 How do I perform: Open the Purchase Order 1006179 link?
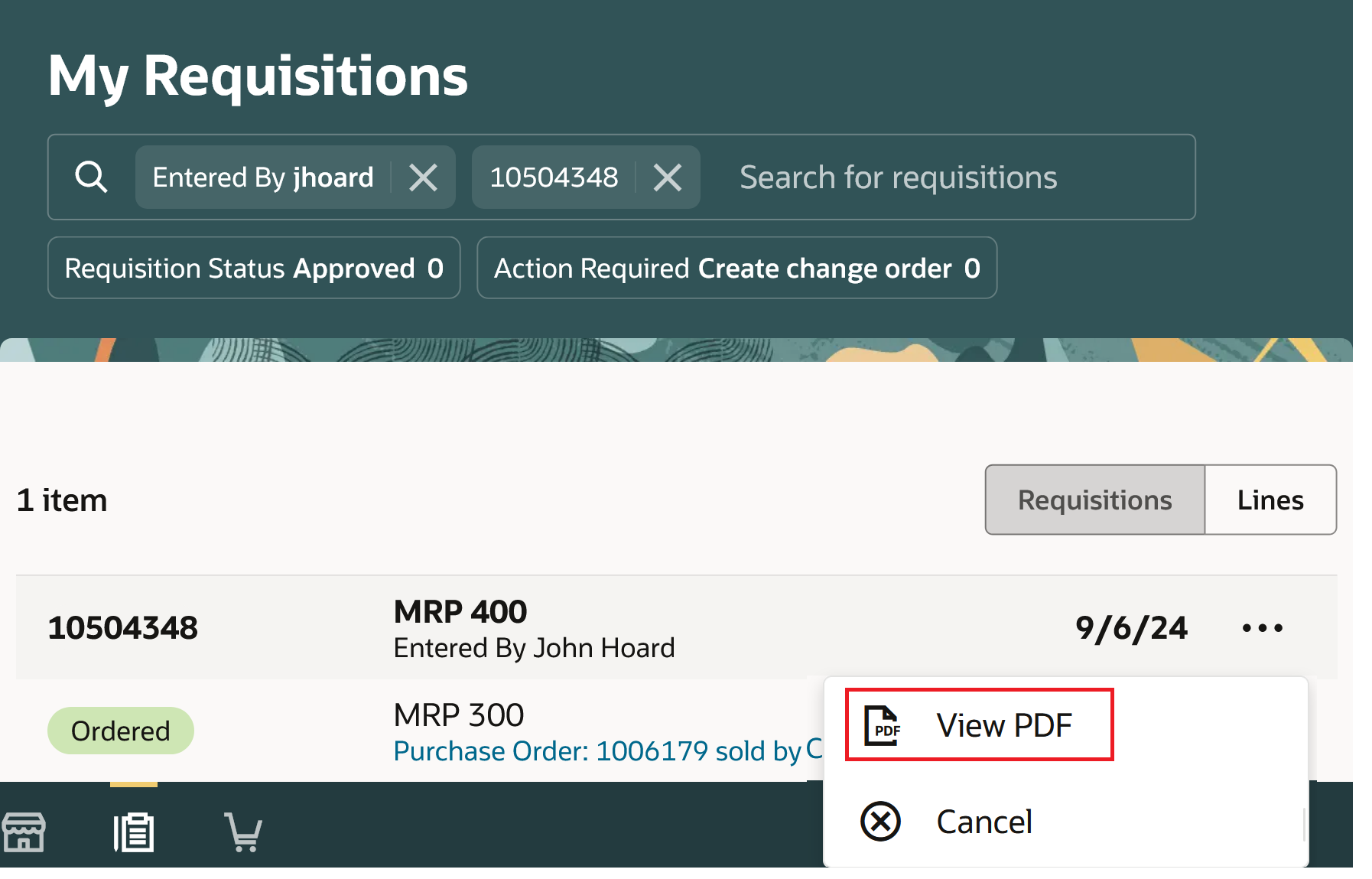coord(597,751)
